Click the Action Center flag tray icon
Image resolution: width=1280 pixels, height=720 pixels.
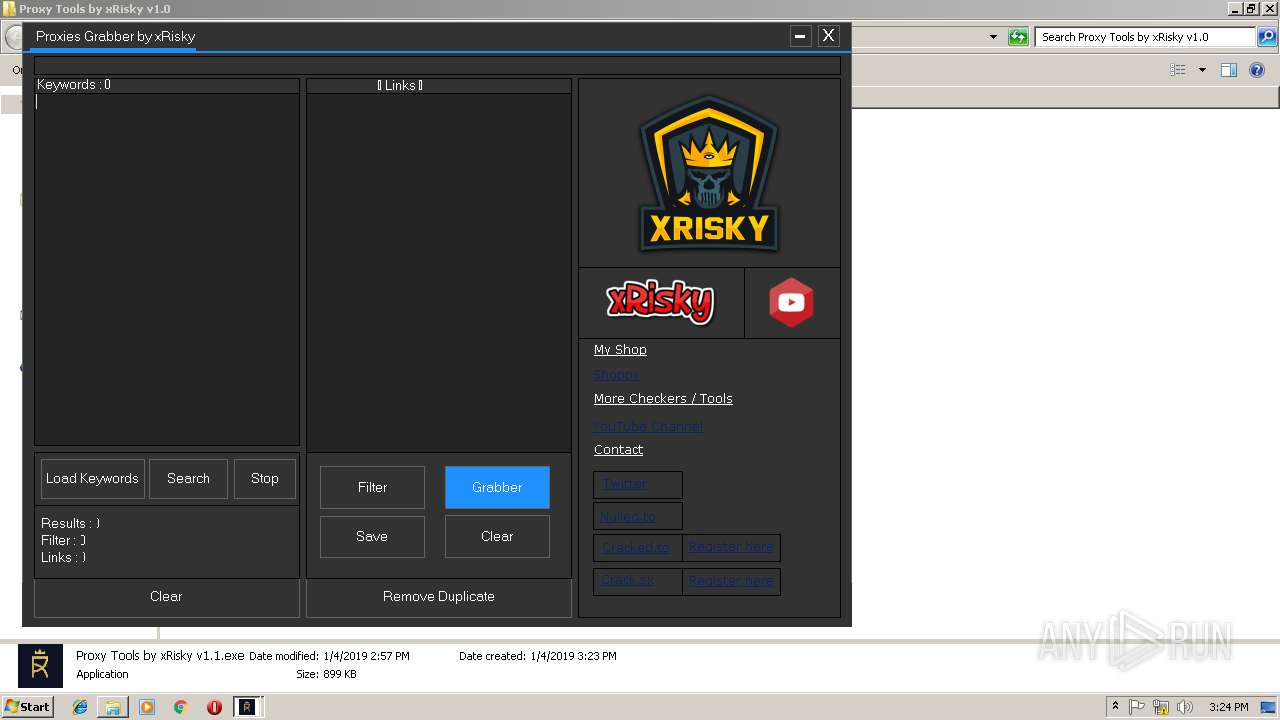[1137, 707]
